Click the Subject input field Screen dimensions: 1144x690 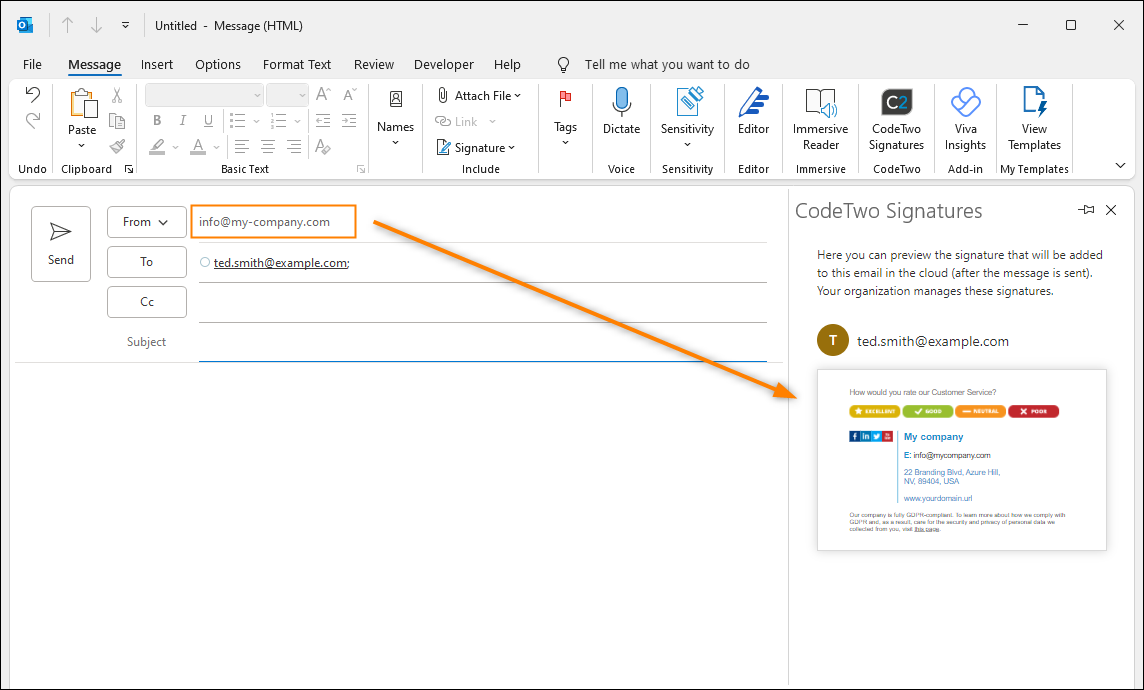point(482,342)
